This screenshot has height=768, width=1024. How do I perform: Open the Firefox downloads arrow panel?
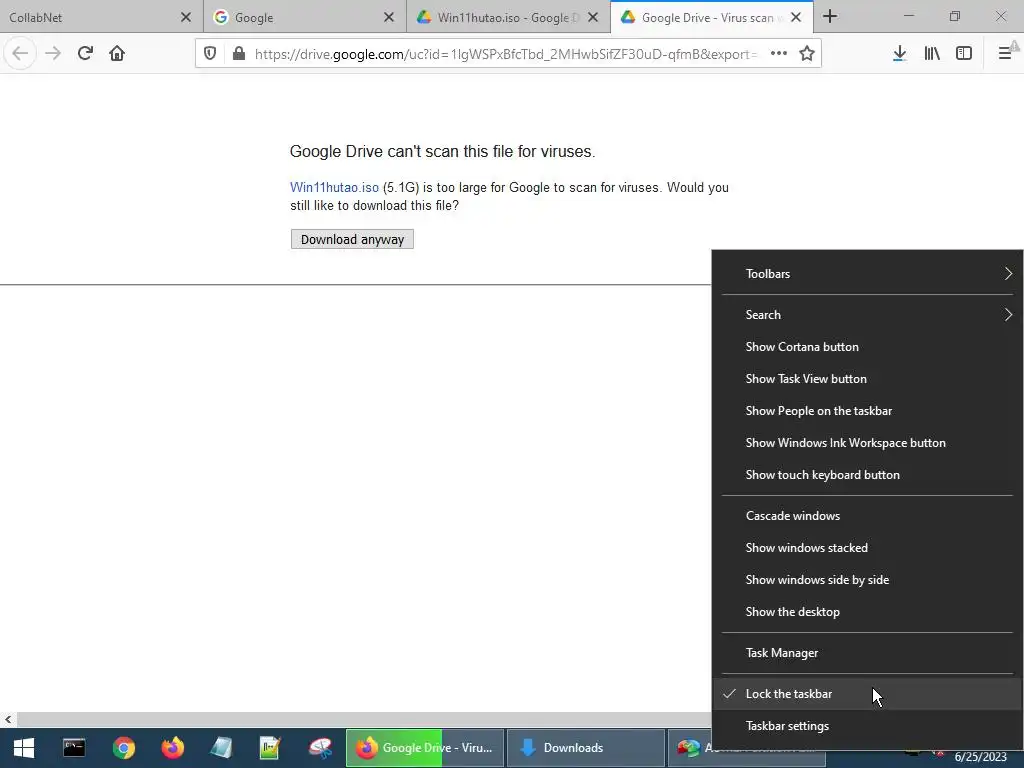899,54
